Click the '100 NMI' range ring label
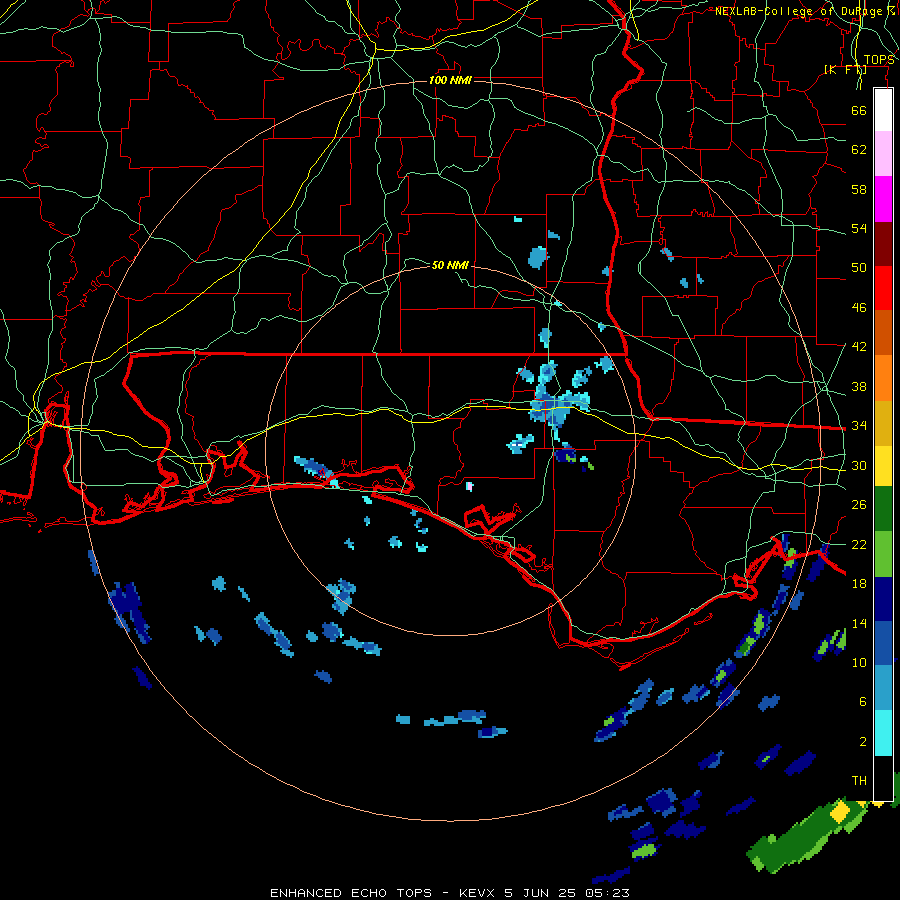The image size is (900, 900). coord(450,80)
